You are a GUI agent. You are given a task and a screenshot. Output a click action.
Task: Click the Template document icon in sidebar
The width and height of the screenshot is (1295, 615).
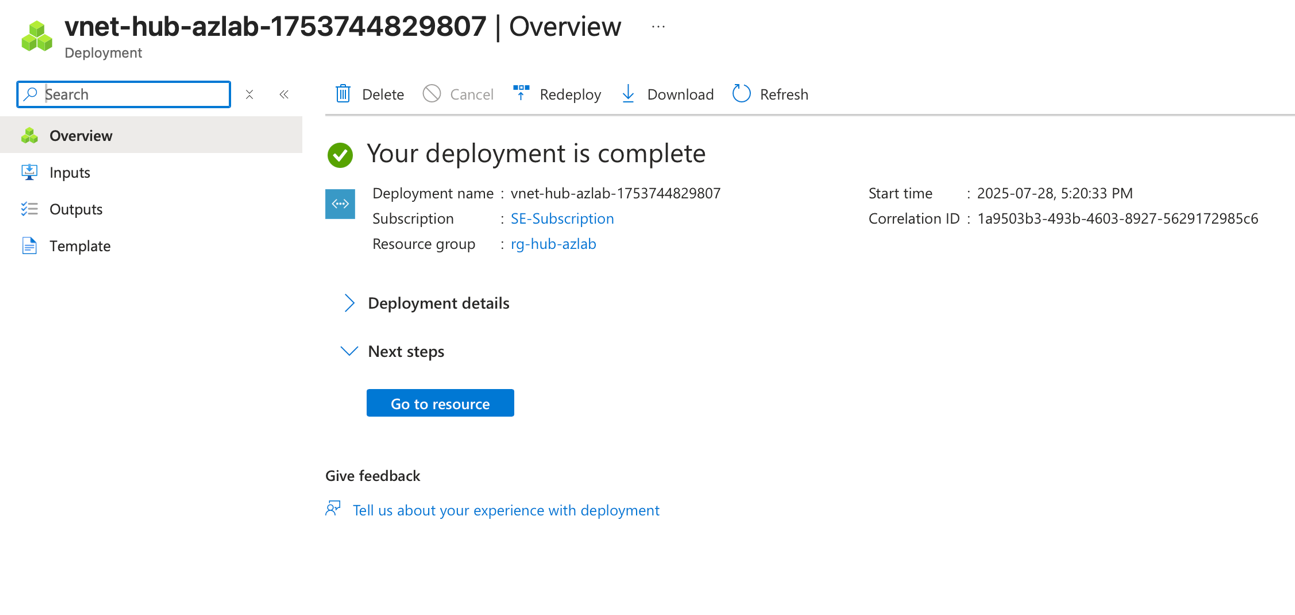[x=30, y=246]
